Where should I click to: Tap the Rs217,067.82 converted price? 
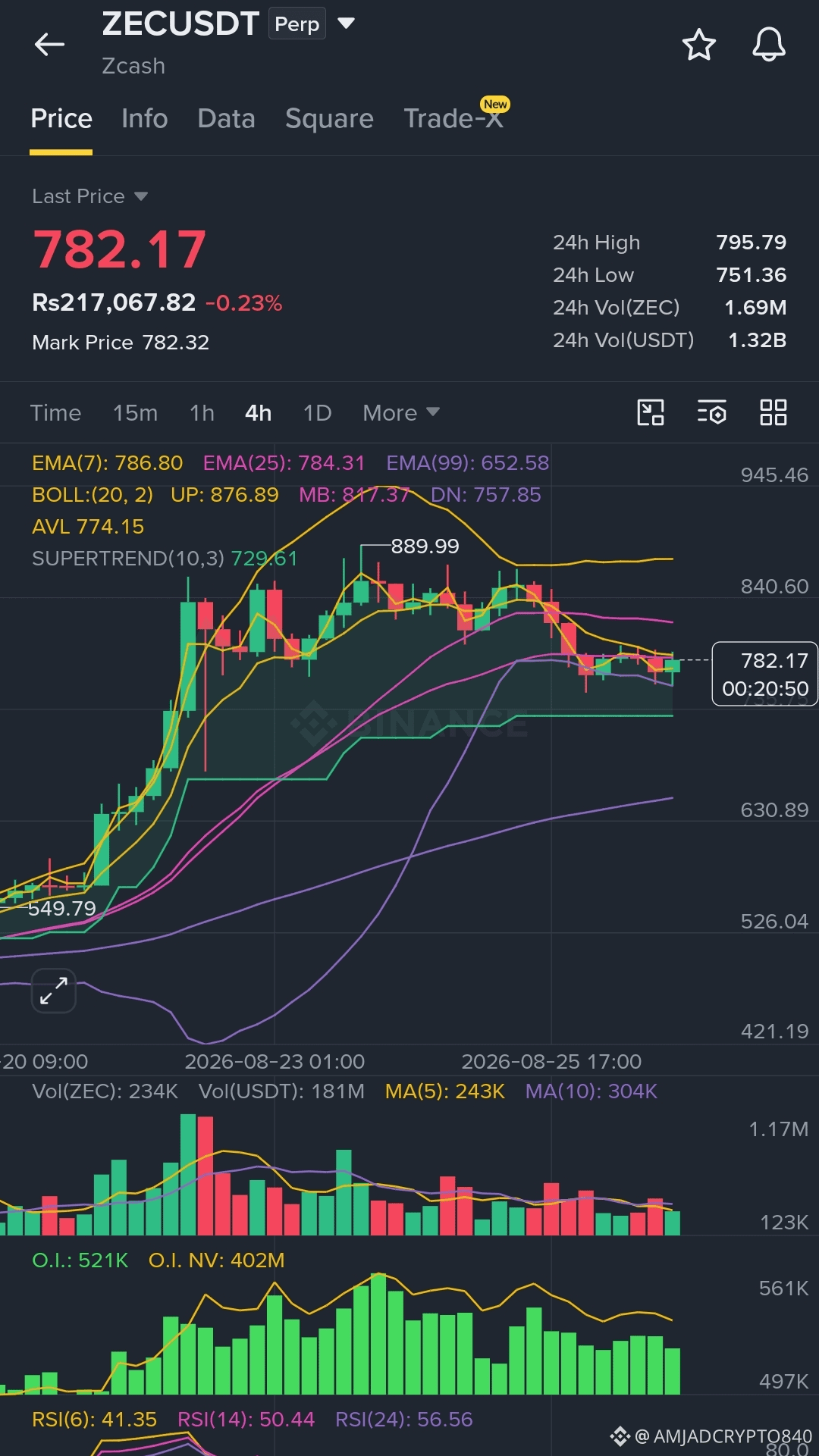(114, 303)
